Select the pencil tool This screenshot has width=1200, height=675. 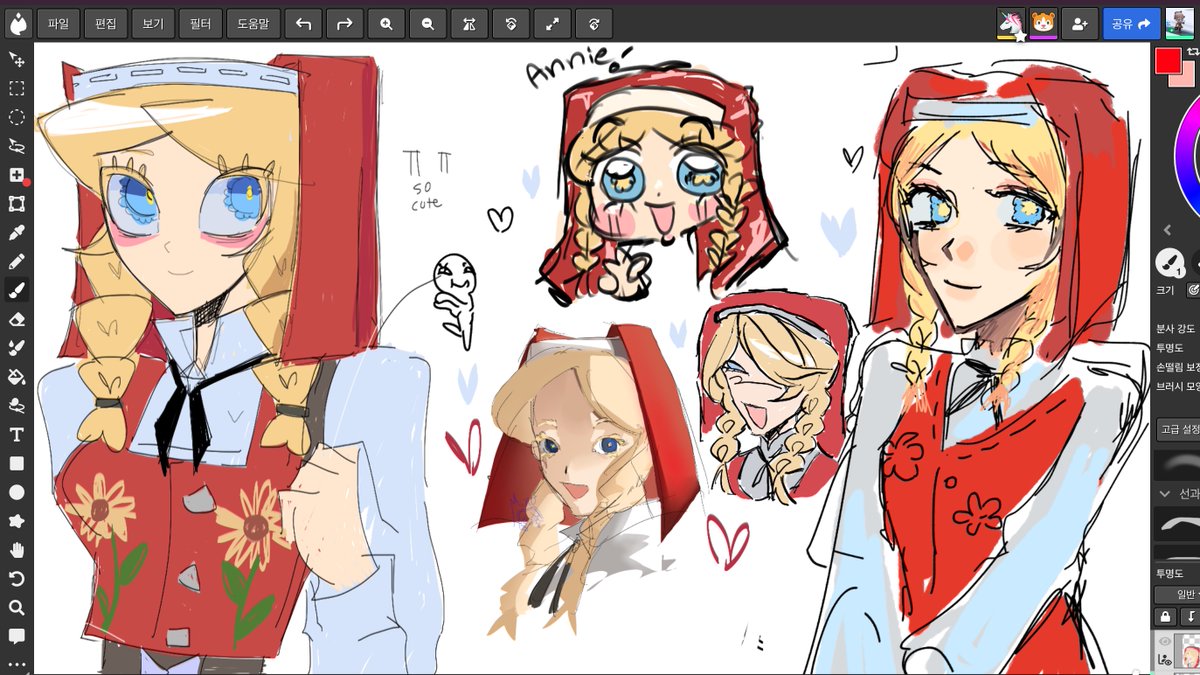click(x=17, y=262)
